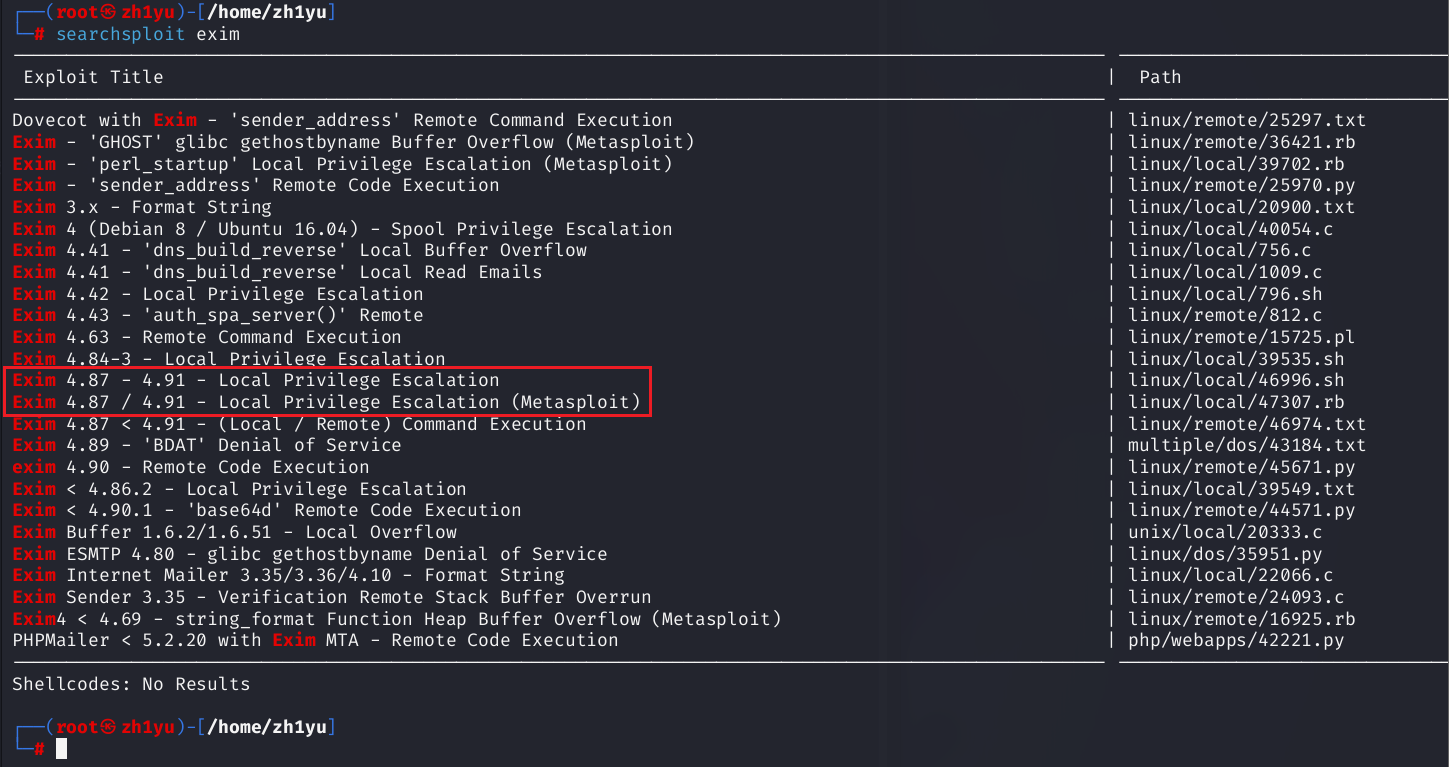The height and width of the screenshot is (767, 1449).
Task: Place cursor at the blinking terminal block
Action: [61, 749]
